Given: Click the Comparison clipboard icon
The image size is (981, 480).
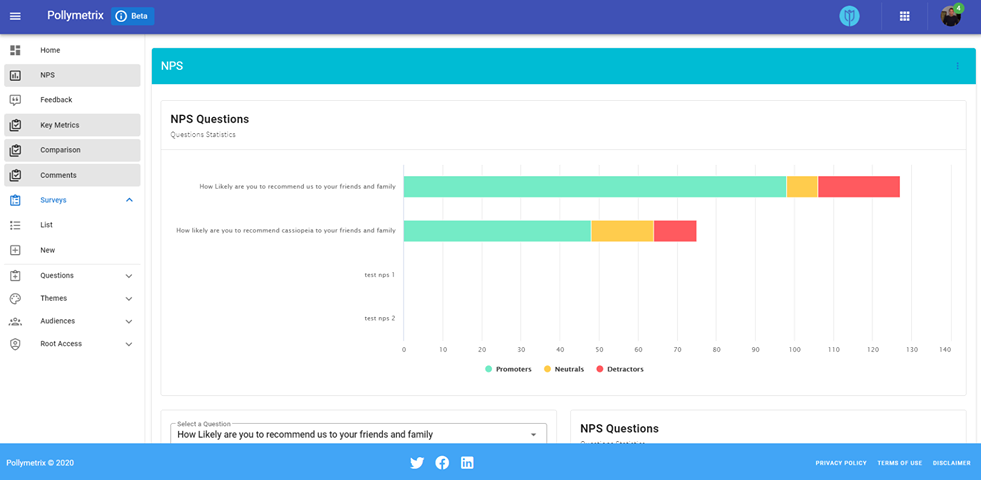Looking at the screenshot, I should (16, 150).
